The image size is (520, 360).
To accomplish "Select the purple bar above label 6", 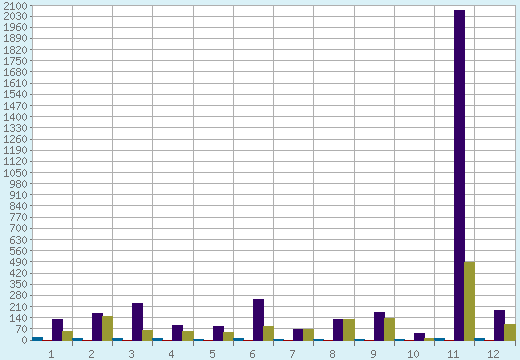I will click(258, 320).
